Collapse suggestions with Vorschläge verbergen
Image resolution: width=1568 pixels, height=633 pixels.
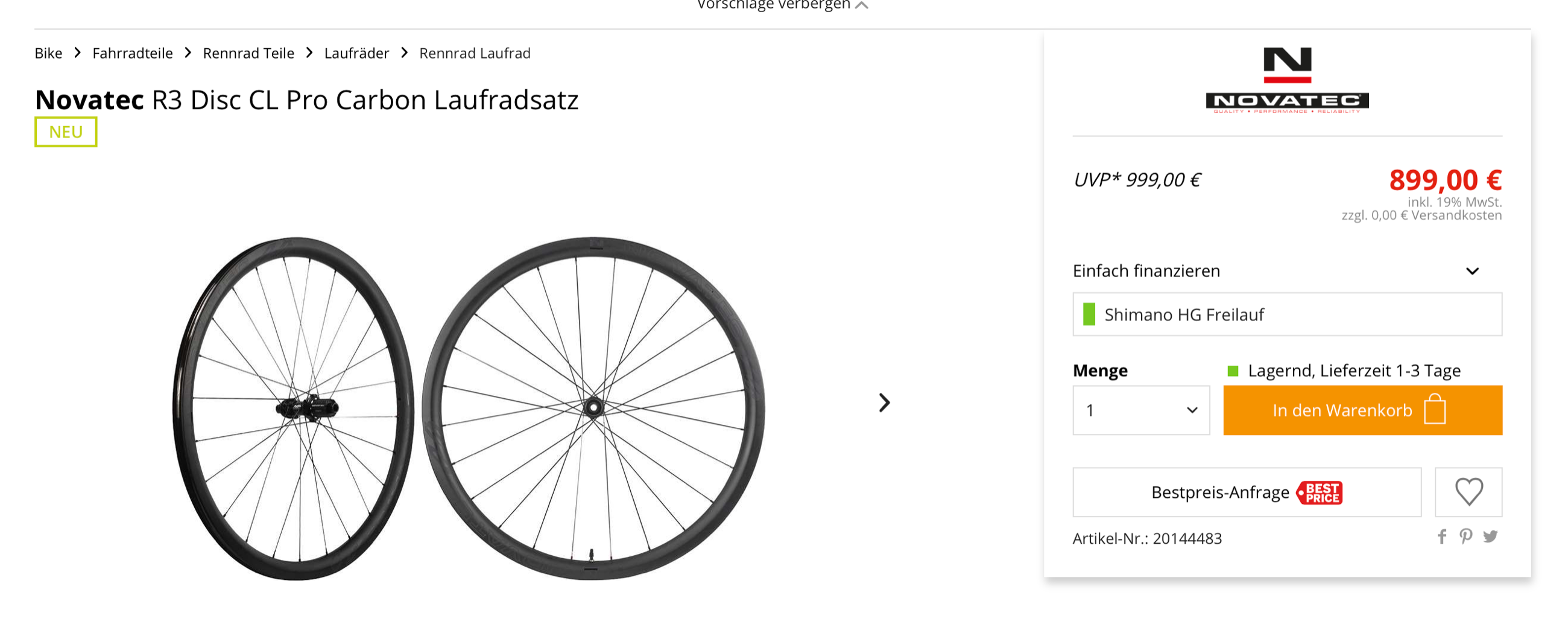(x=782, y=5)
